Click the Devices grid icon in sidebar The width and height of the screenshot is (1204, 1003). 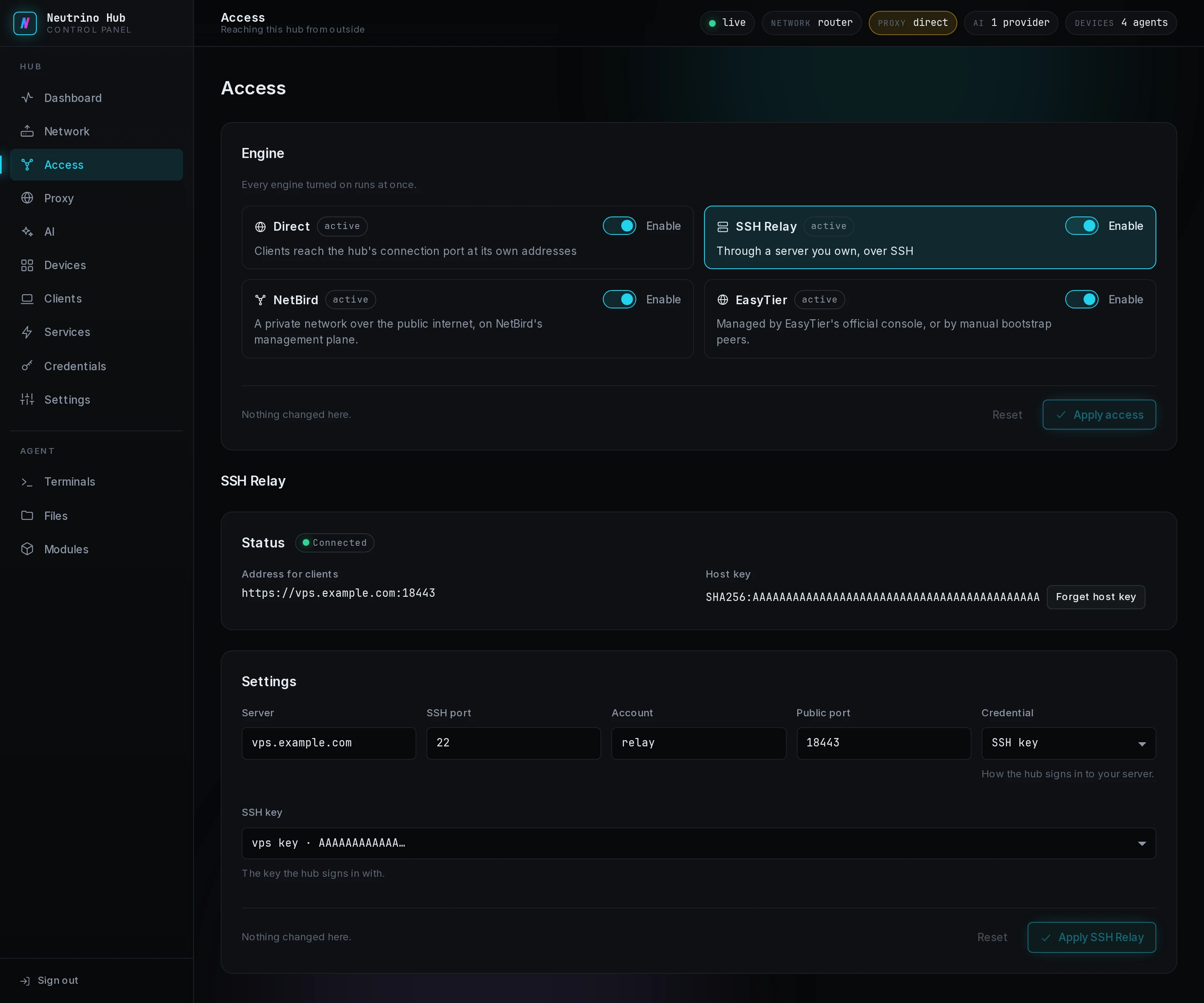pos(27,265)
